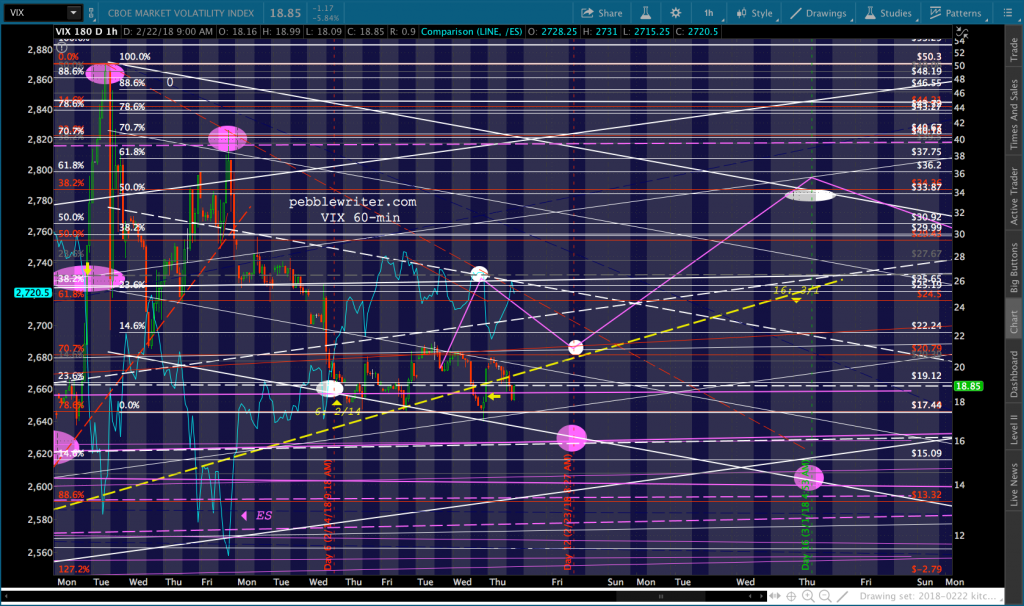Click the pebblewriter.com chart annotation
The width and height of the screenshot is (1024, 606).
(353, 202)
